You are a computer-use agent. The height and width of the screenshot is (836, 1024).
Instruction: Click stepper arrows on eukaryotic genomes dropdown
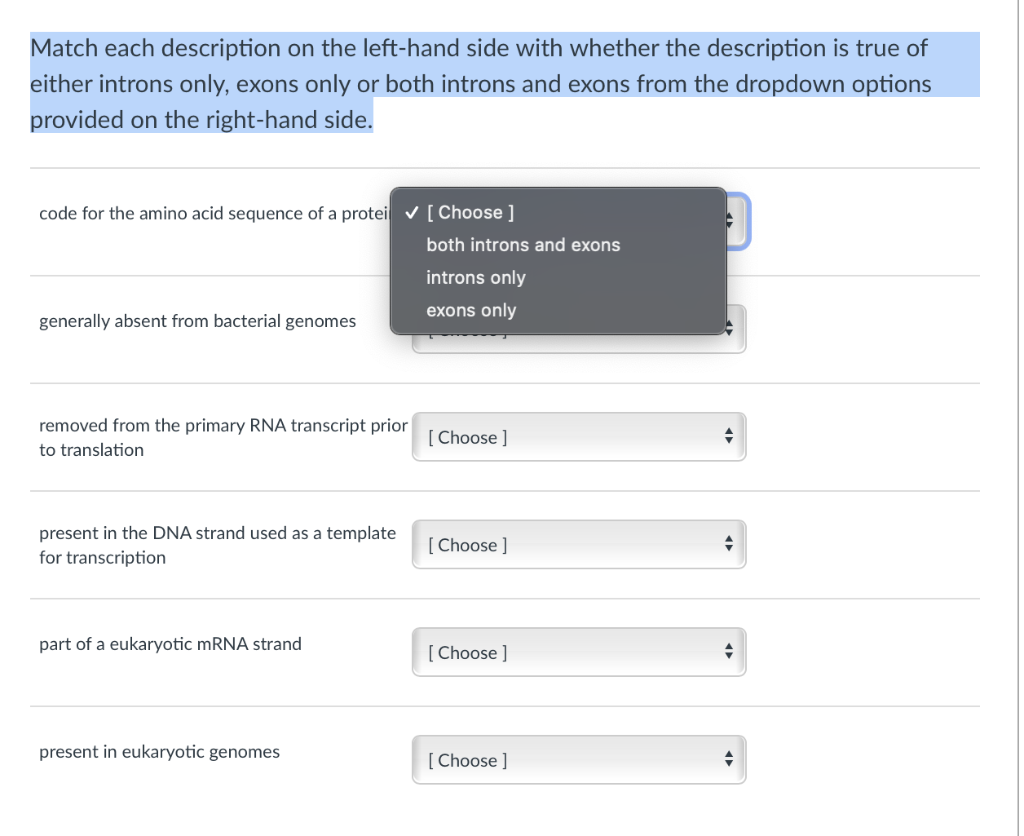click(728, 759)
